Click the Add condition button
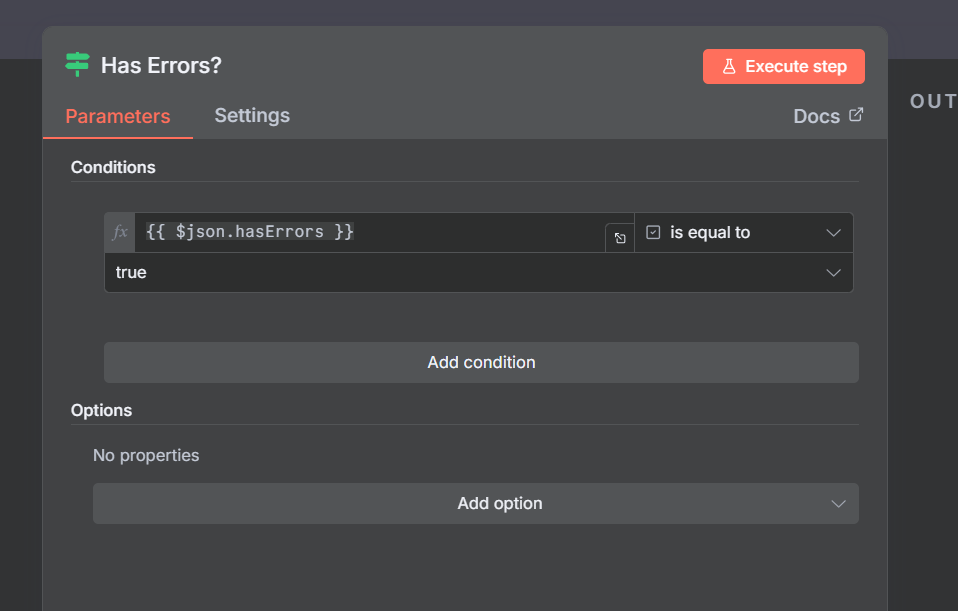Screen dimensions: 958x611 click(x=481, y=362)
